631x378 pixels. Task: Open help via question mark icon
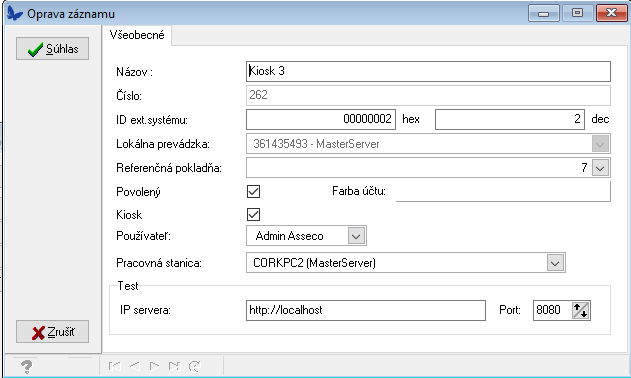pyautogui.click(x=27, y=367)
